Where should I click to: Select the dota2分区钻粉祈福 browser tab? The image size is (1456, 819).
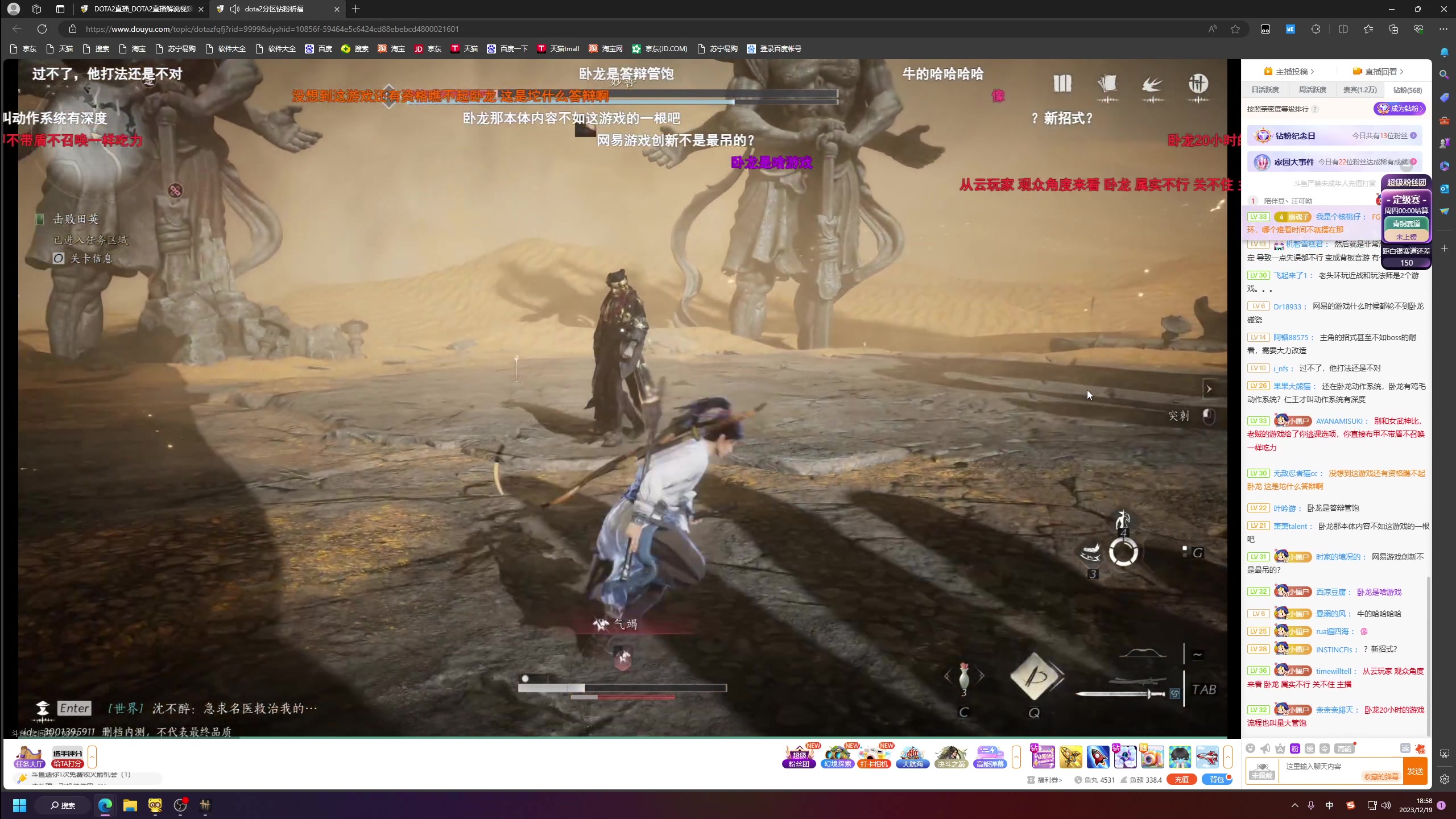277,9
